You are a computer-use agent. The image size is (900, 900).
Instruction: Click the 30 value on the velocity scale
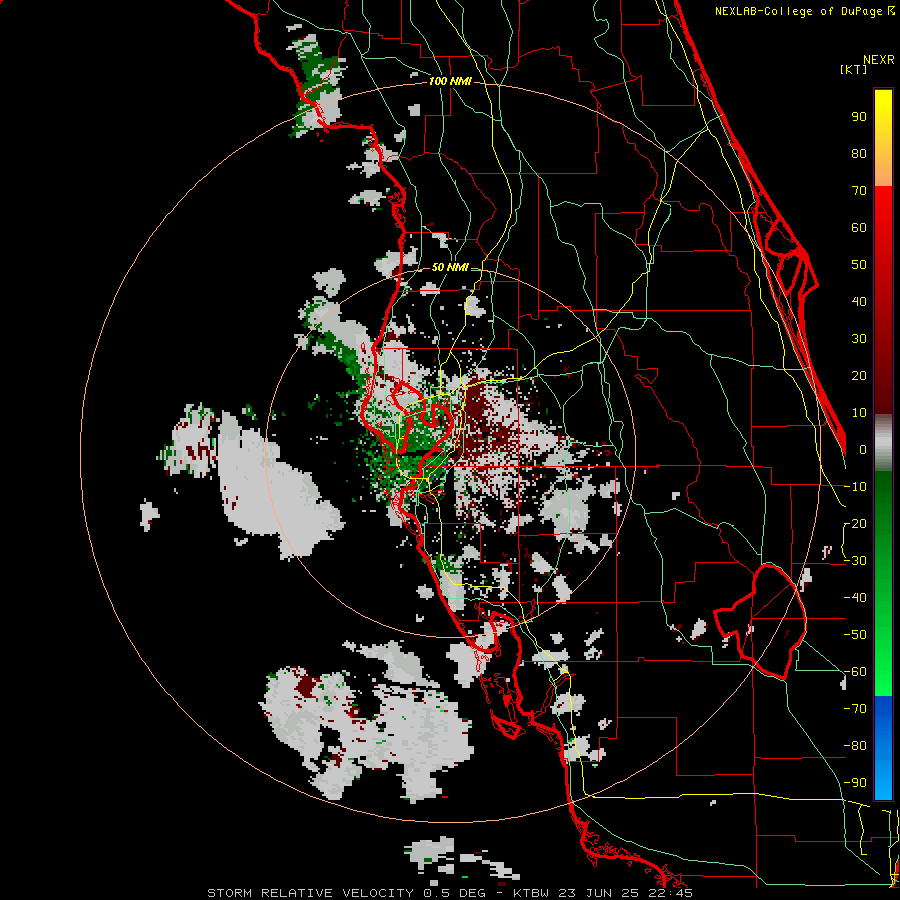859,339
